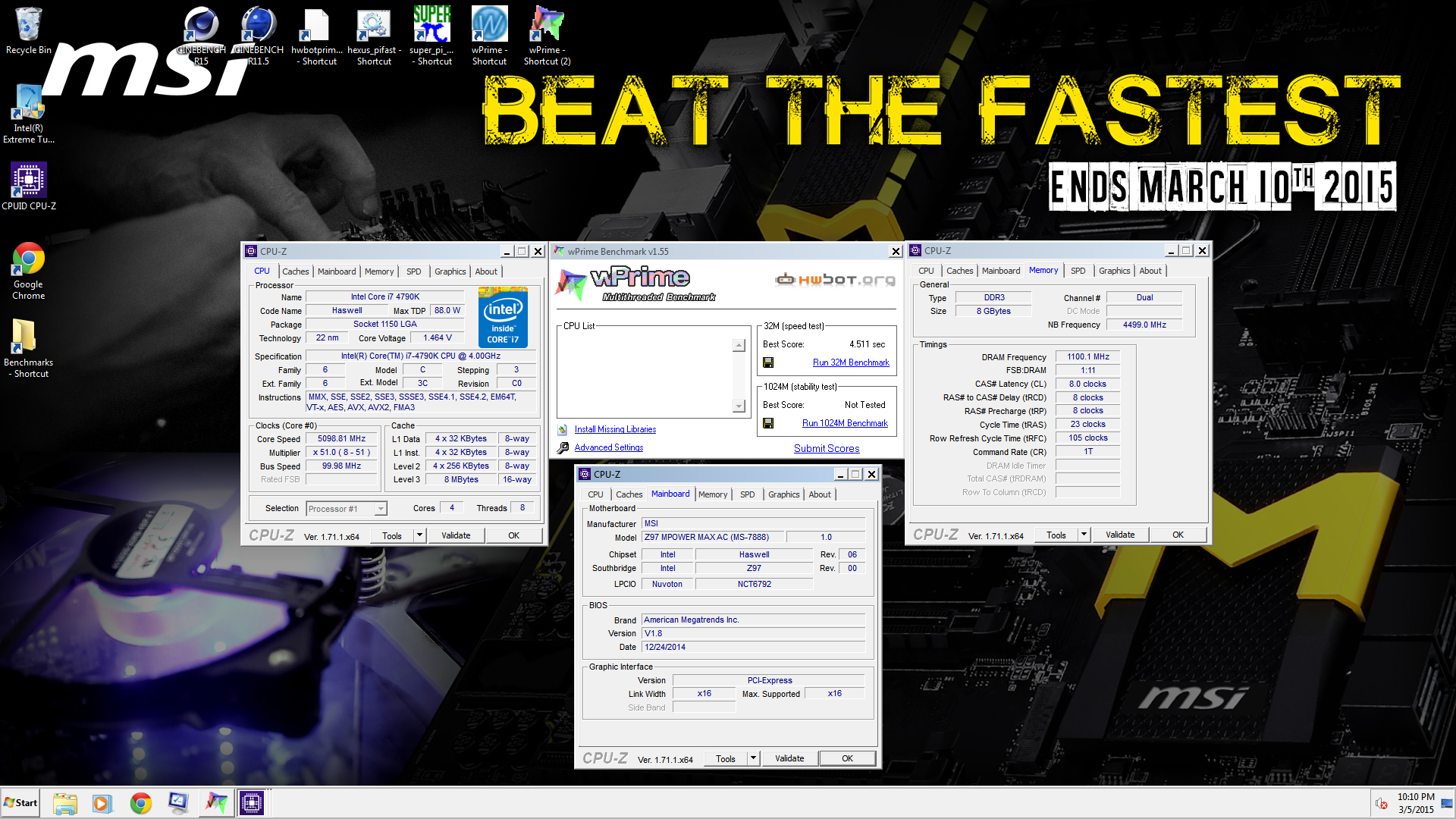Switch to Graphics tab in Mainboard CPU-Z

click(x=783, y=494)
